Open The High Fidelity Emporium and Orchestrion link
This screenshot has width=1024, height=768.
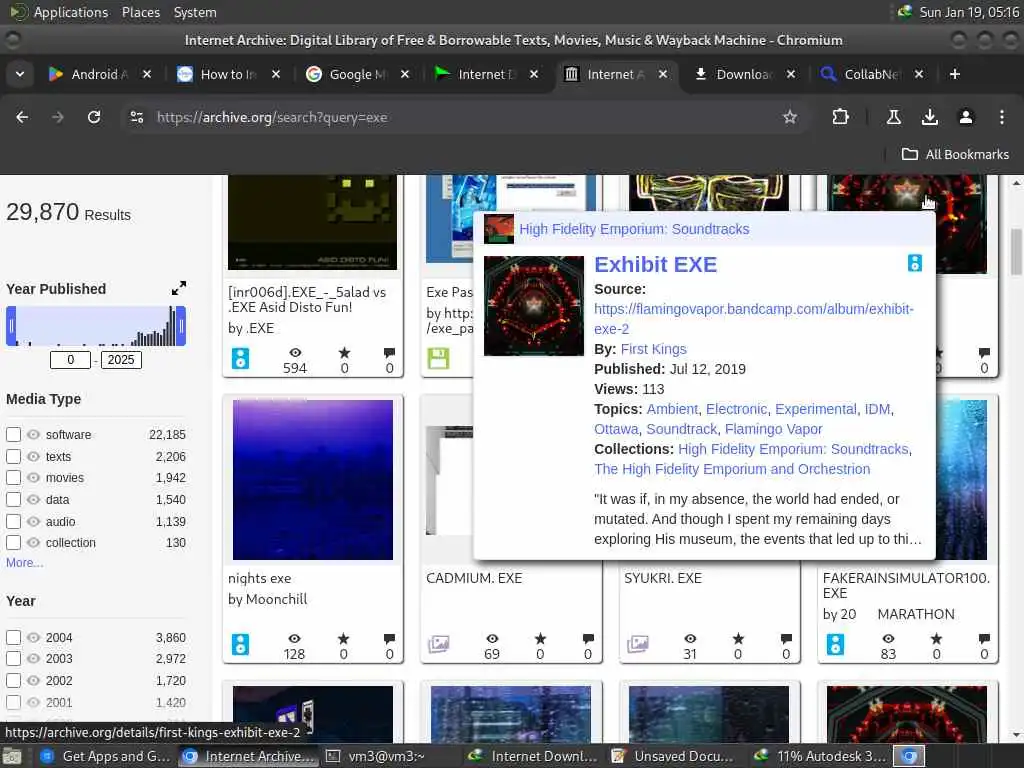point(731,469)
